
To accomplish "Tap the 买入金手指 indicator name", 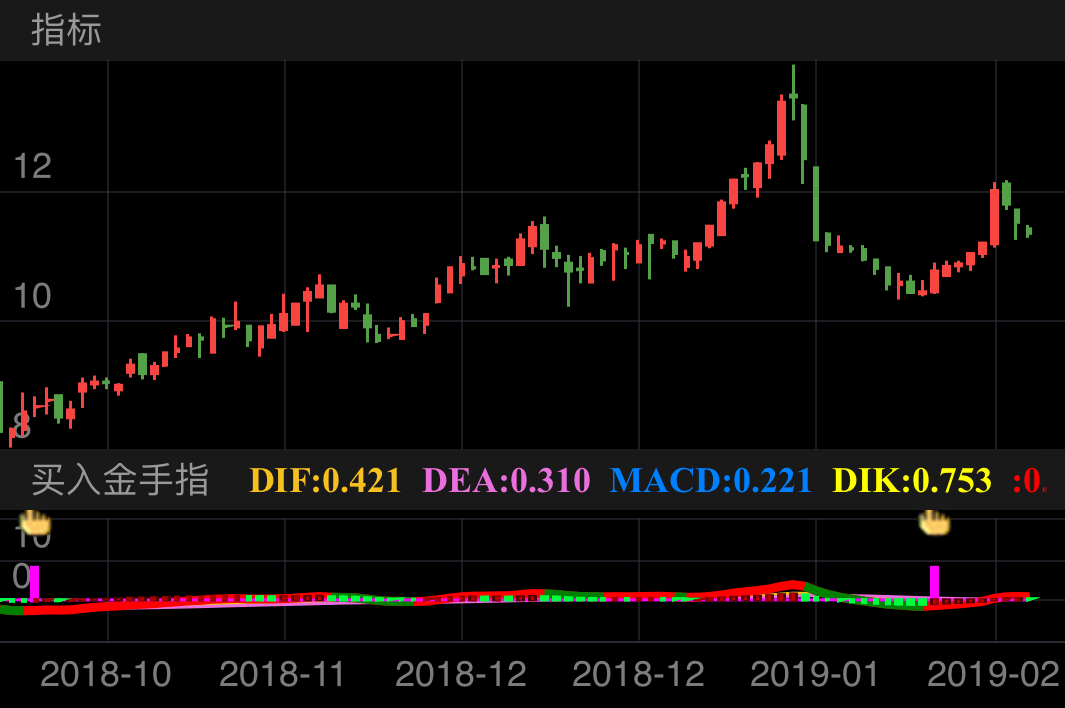I will (120, 481).
